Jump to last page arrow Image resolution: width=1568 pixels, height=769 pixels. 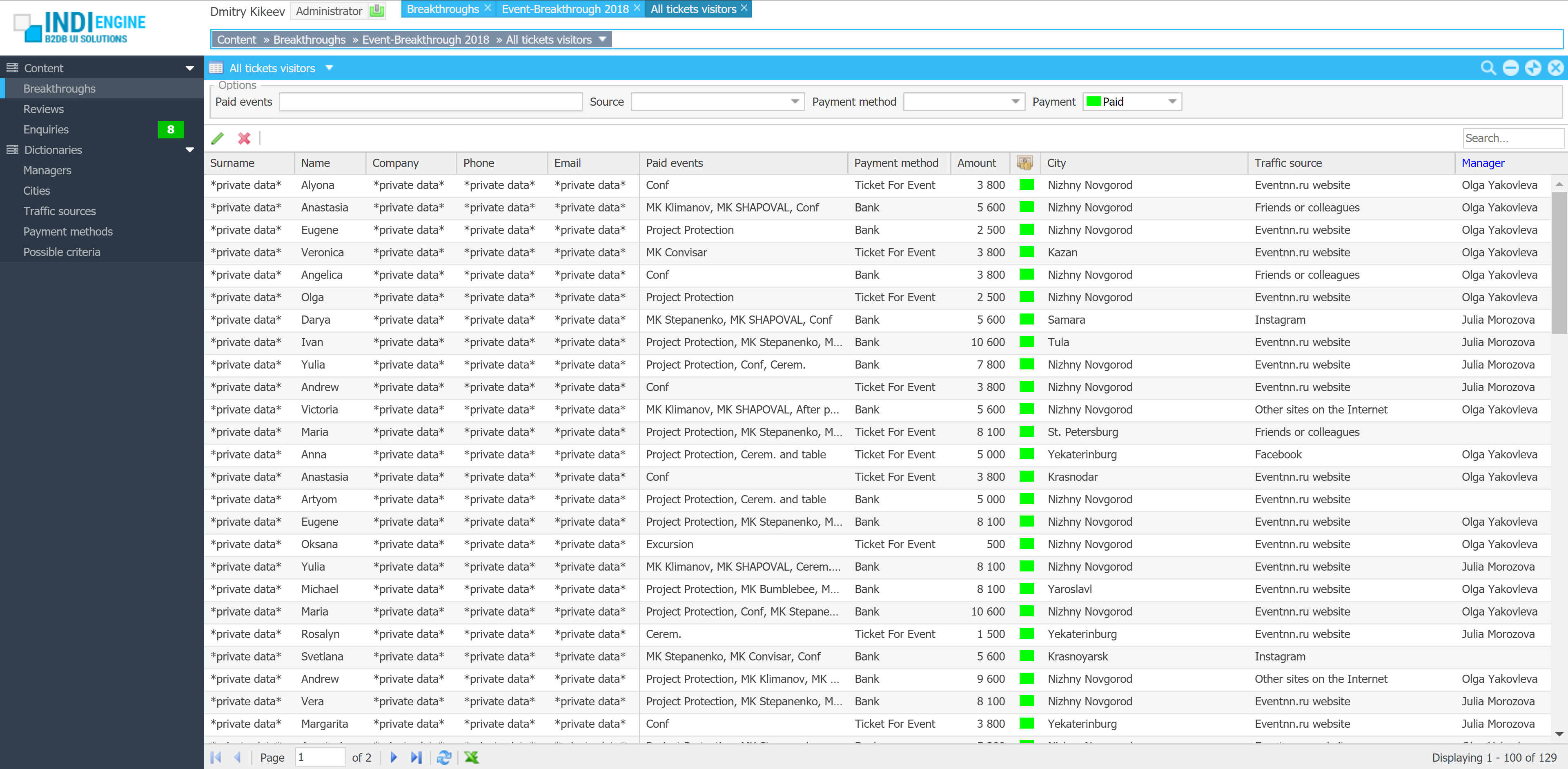coord(416,757)
